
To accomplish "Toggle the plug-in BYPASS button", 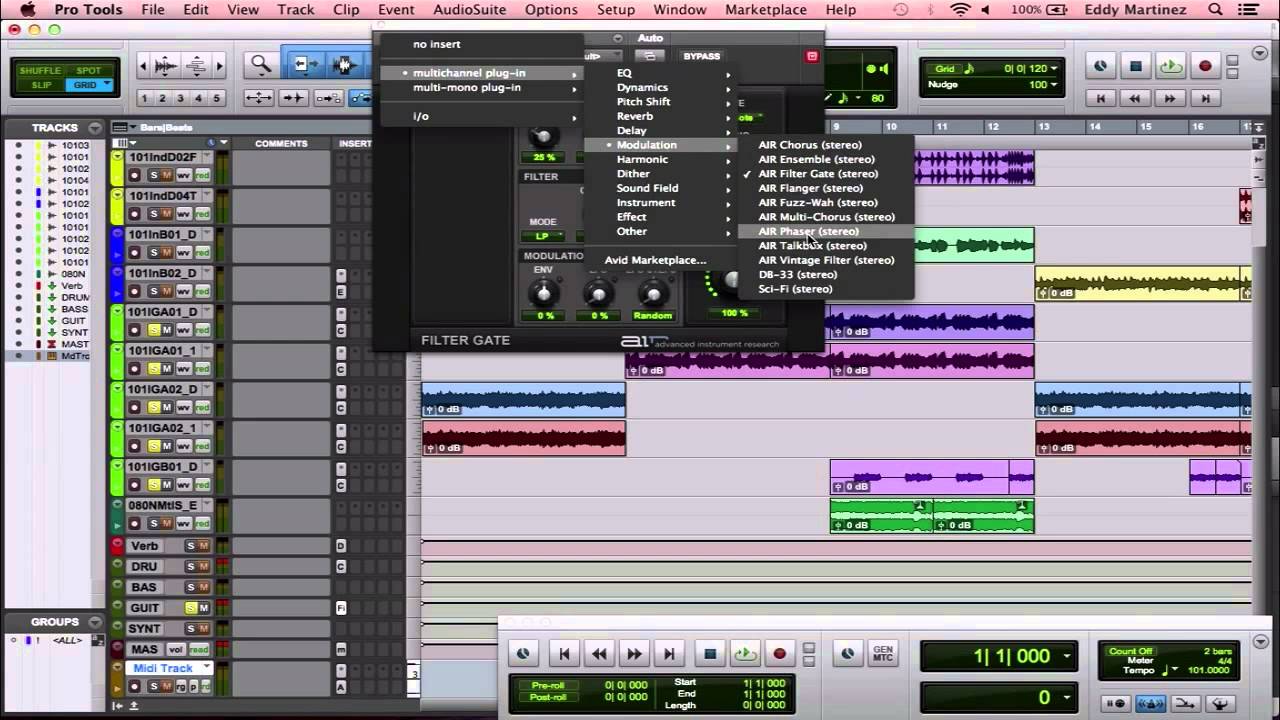I will click(701, 56).
